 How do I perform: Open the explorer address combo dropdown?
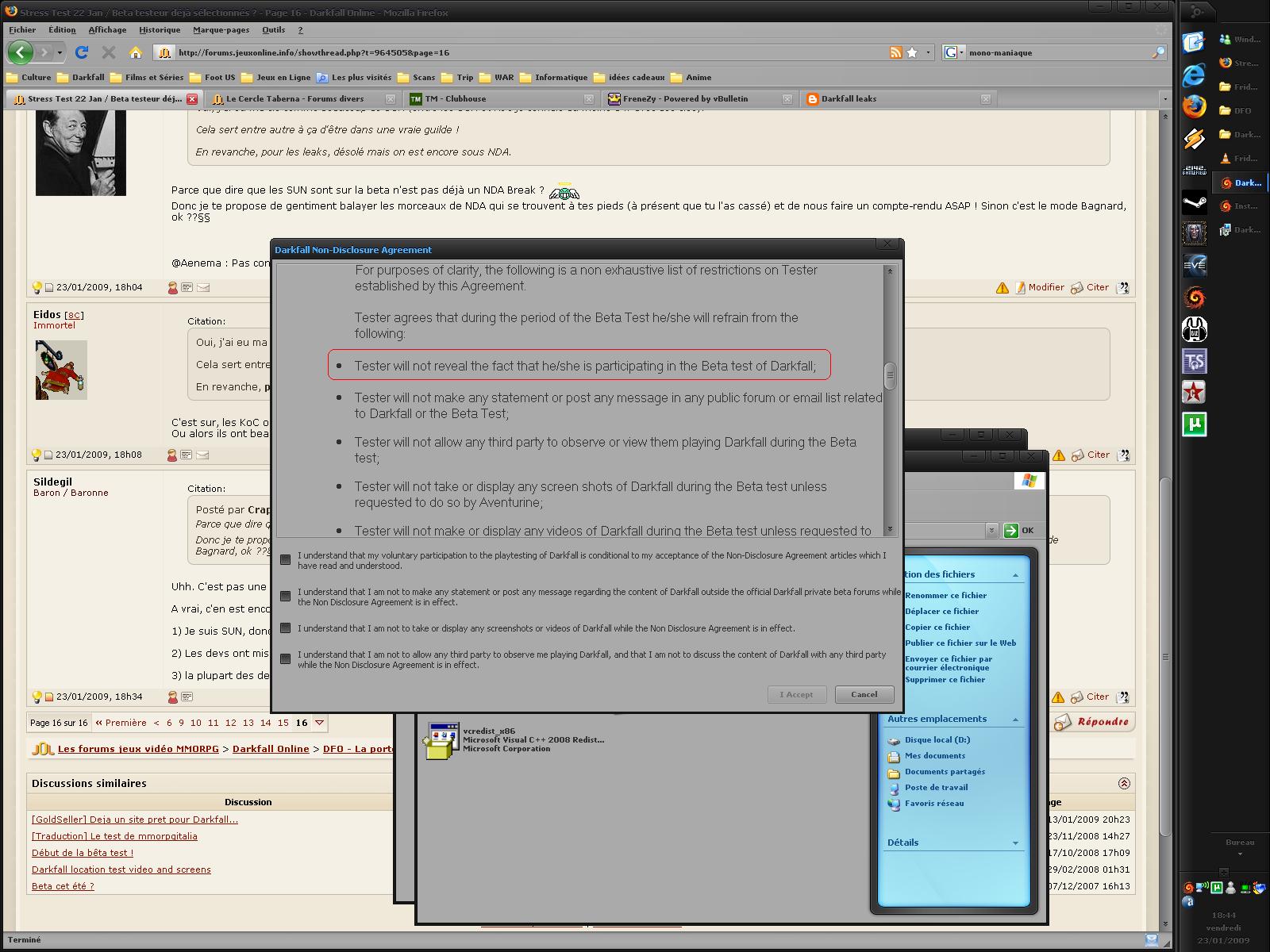tap(991, 531)
